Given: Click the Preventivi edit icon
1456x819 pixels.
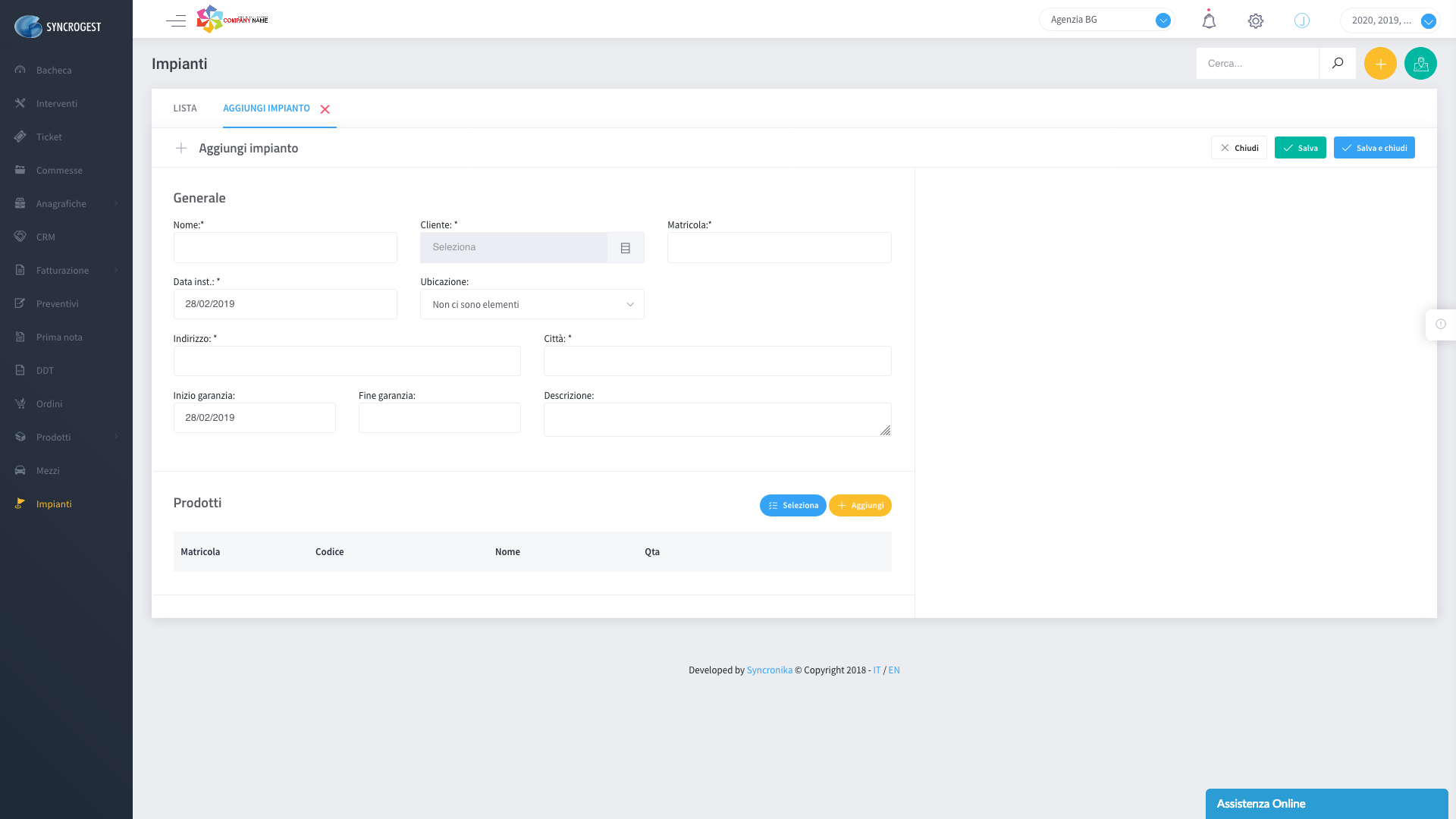Looking at the screenshot, I should click(20, 303).
